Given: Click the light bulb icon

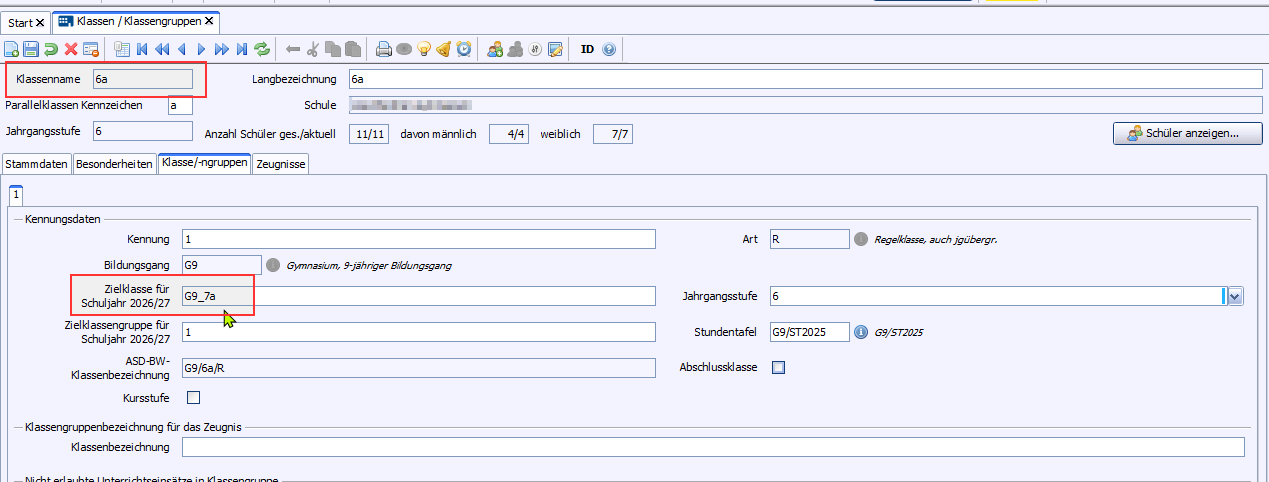Looking at the screenshot, I should pos(423,48).
